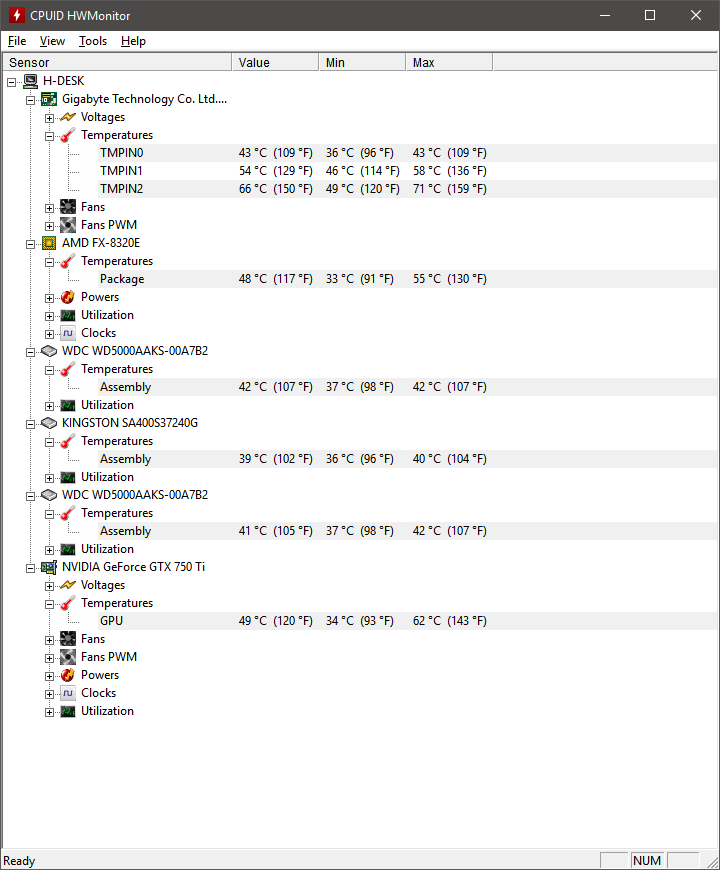720x870 pixels.
Task: Collapse the NVIDIA GeForce GTX 750 Ti node
Action: tap(31, 568)
